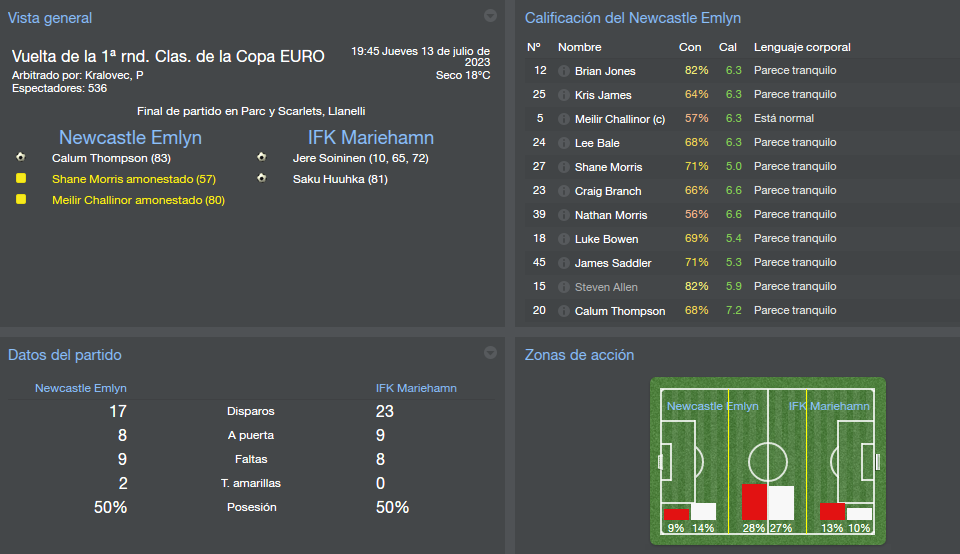Open the Datos del partido panel dropdown arrow
This screenshot has width=960, height=554.
coord(490,353)
